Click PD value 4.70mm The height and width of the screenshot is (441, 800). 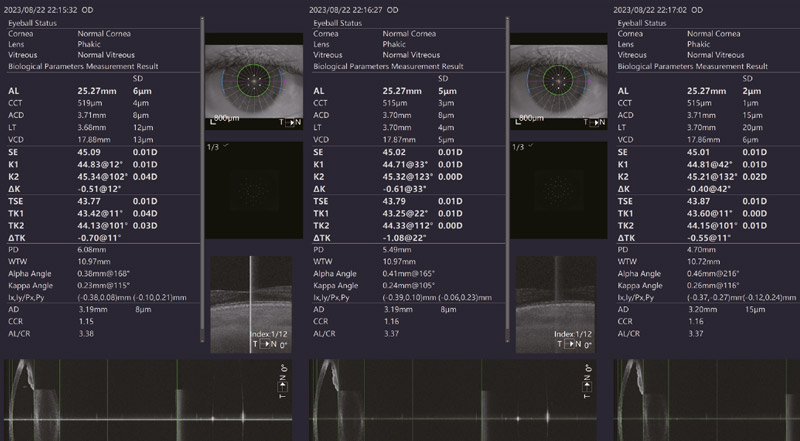coord(701,250)
